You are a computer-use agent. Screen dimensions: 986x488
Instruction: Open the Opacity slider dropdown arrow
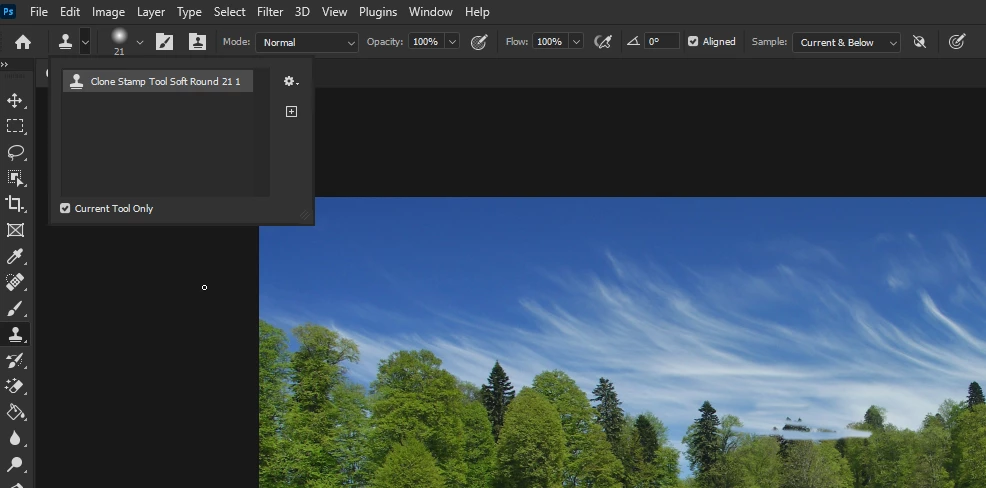(x=452, y=42)
